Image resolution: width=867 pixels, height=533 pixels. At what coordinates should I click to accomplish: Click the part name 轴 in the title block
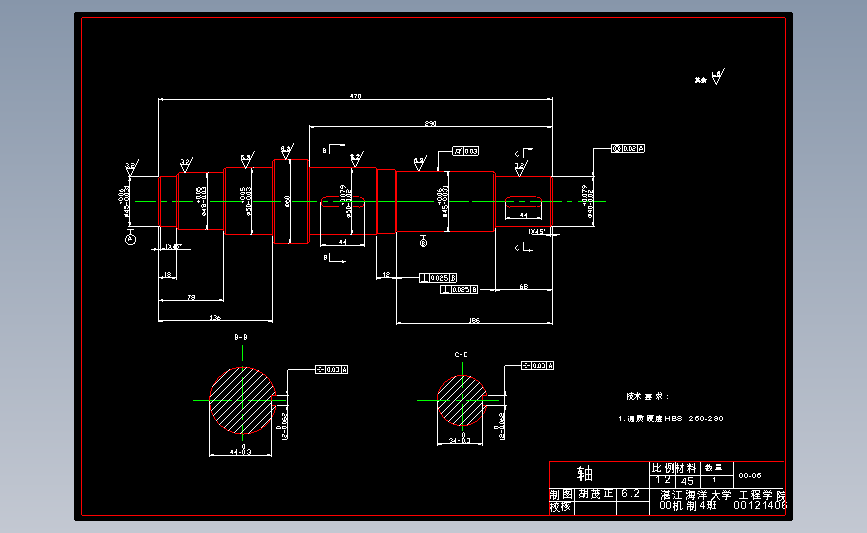(x=584, y=474)
